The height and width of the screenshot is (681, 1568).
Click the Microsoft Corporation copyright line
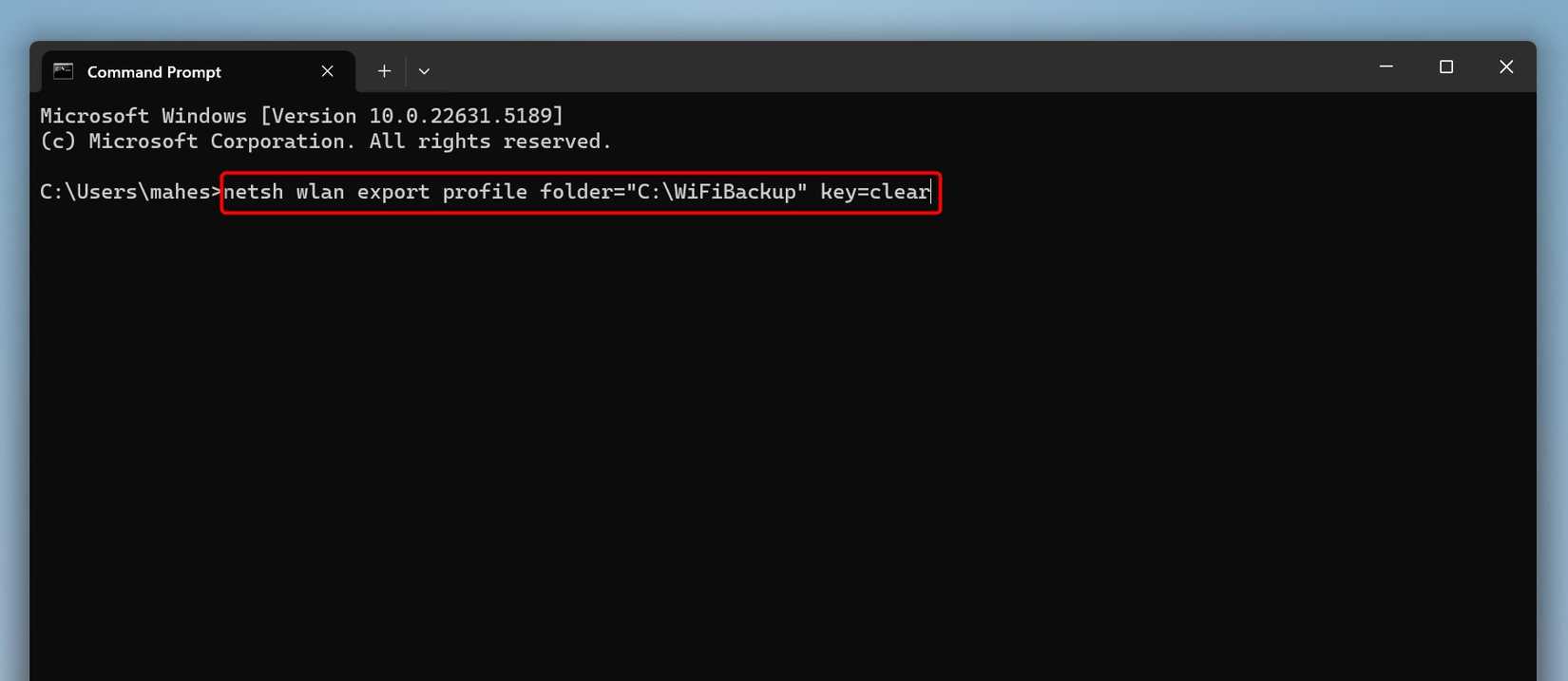325,141
